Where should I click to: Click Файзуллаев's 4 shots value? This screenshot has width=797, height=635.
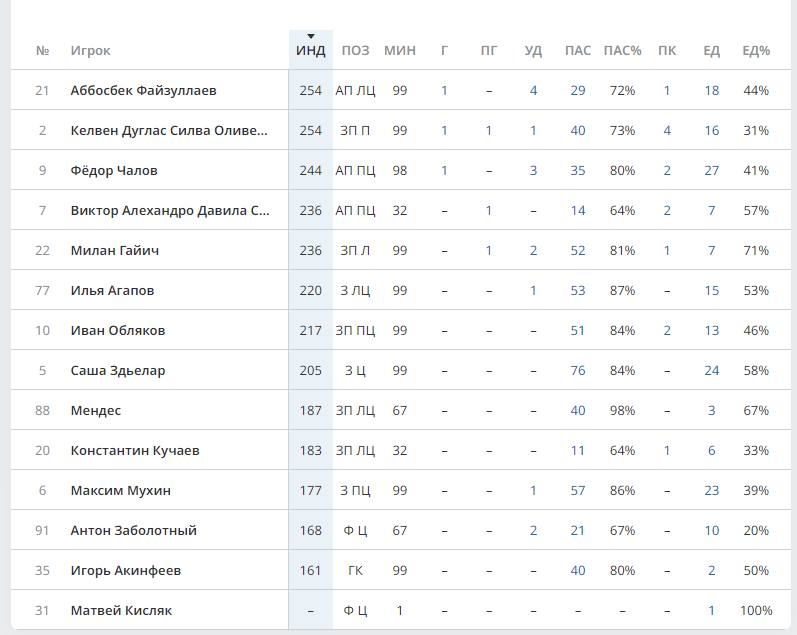tap(533, 91)
